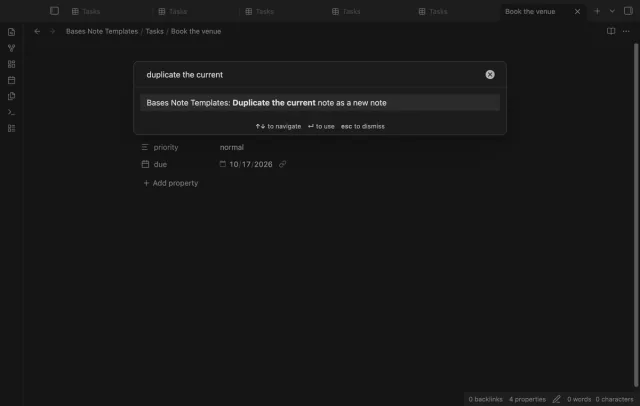Switch to reading view book icon
Image resolution: width=640 pixels, height=406 pixels.
pos(611,31)
